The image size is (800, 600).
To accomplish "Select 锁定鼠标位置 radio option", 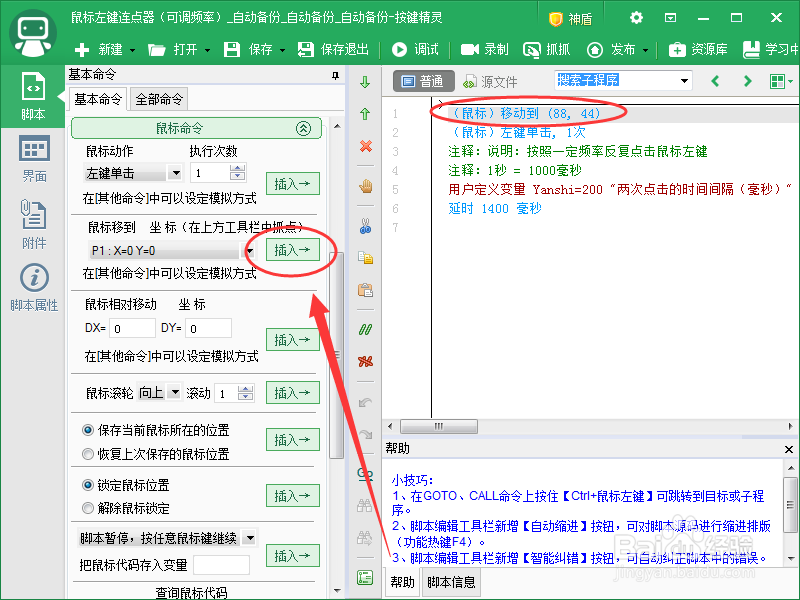I will 88,485.
